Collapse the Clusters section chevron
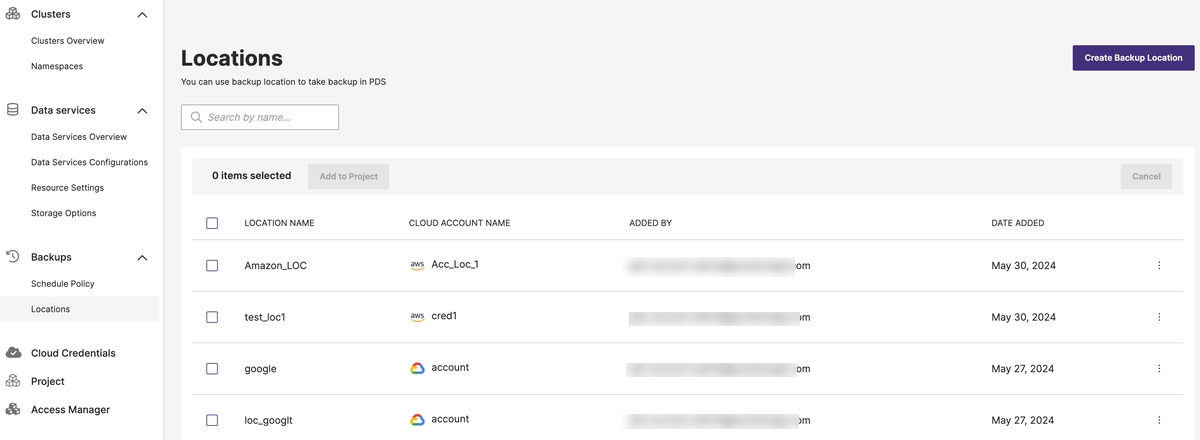This screenshot has width=1200, height=440. [x=142, y=15]
